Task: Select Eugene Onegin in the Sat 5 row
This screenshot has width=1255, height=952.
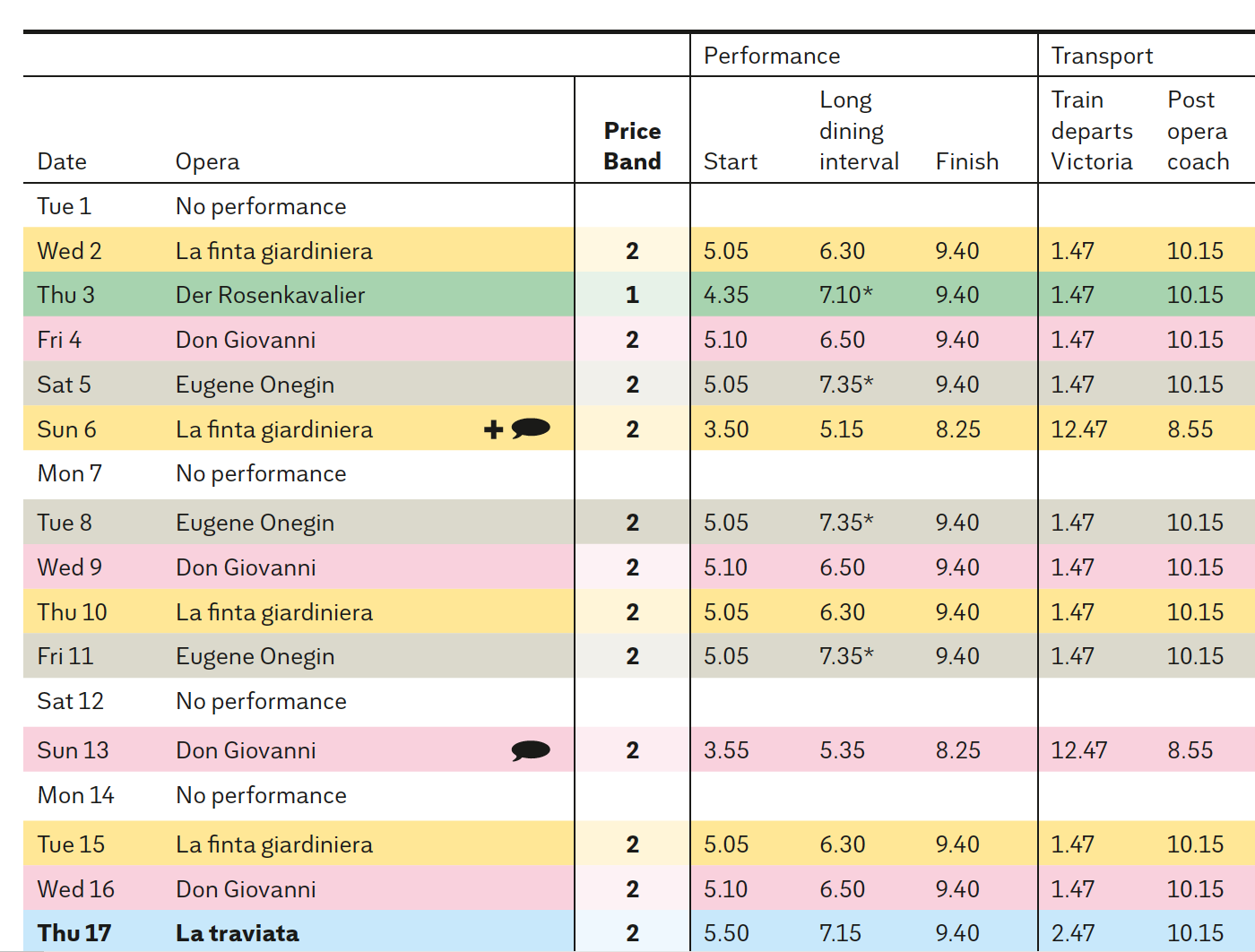Action: [255, 385]
